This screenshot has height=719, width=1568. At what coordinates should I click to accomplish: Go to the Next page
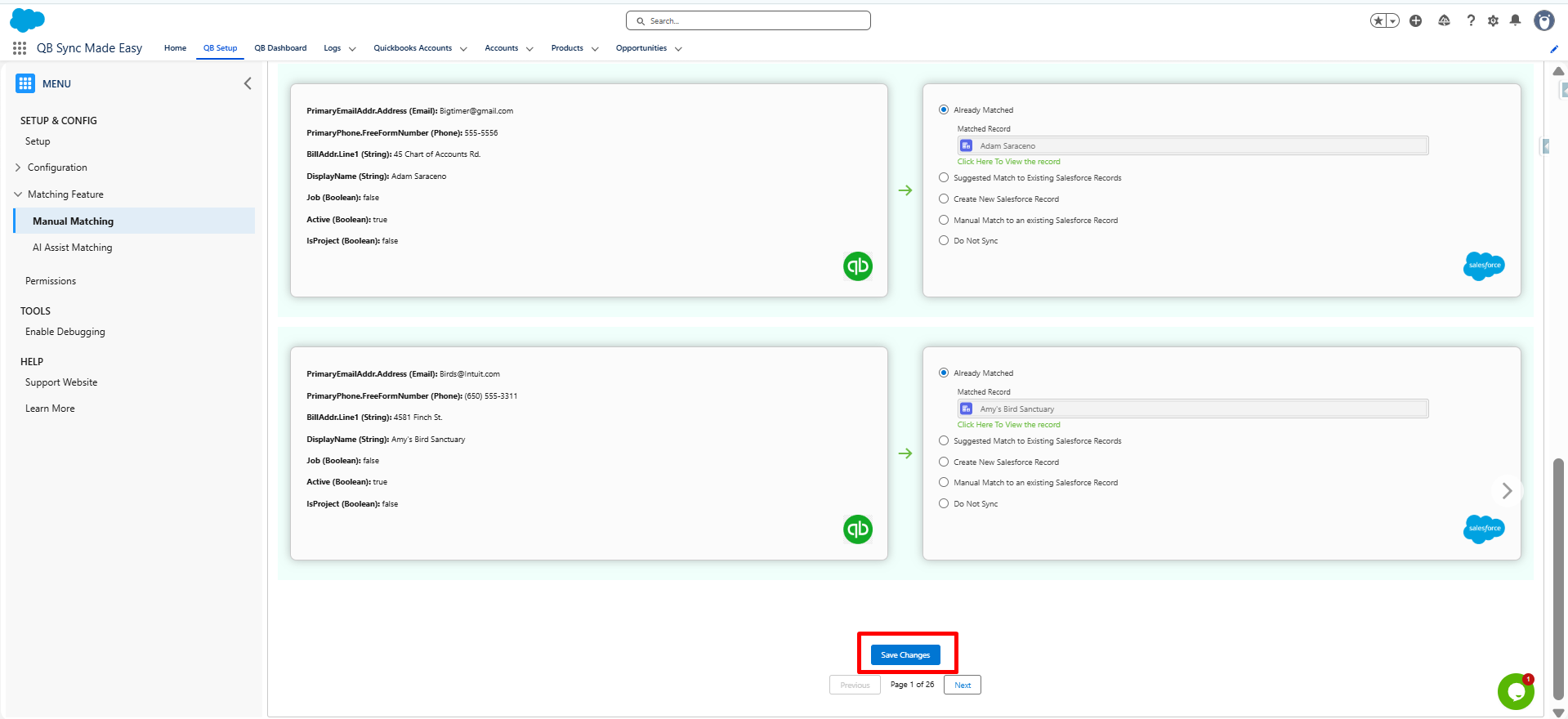tap(963, 685)
